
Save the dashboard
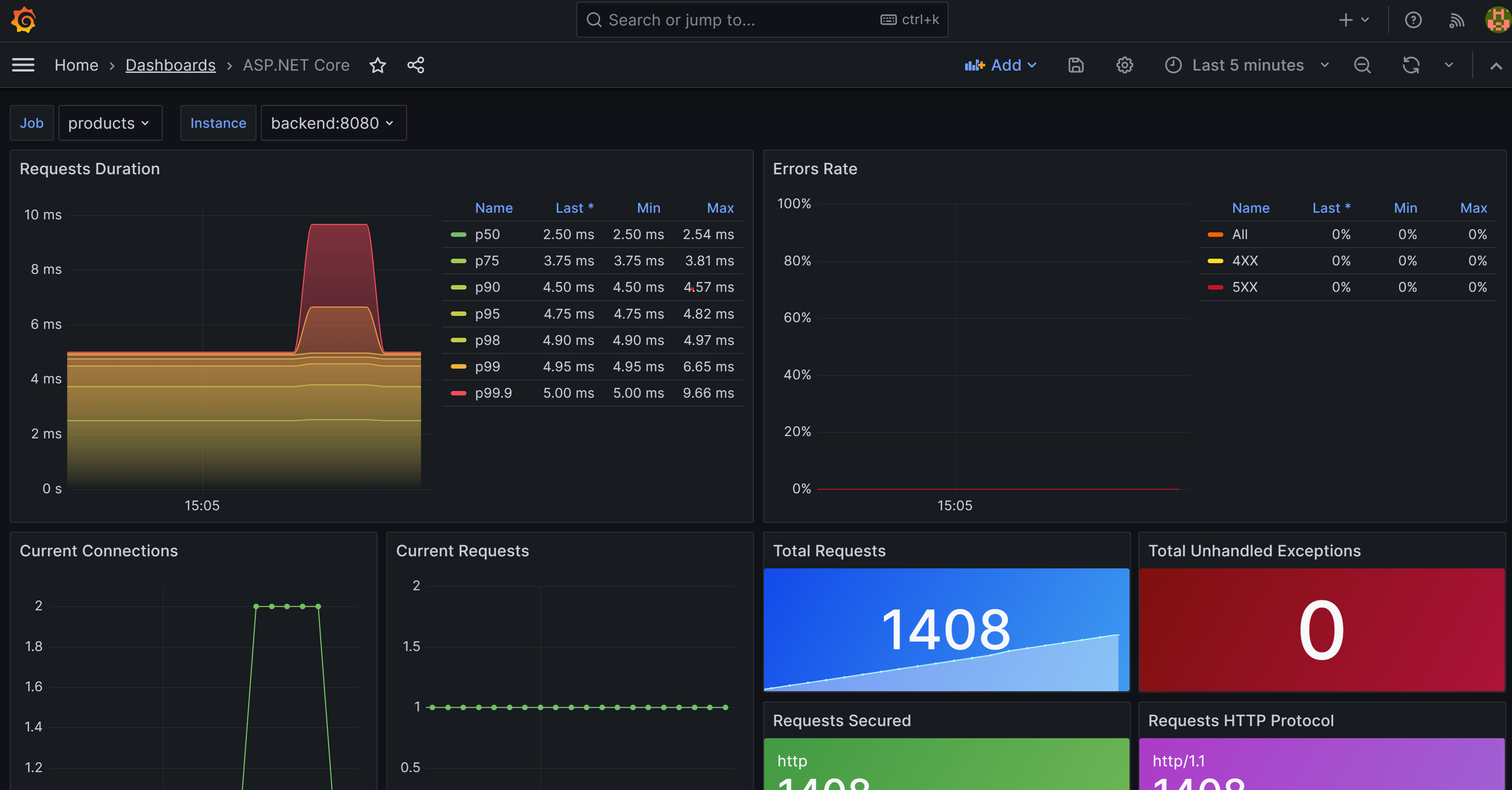tap(1075, 65)
